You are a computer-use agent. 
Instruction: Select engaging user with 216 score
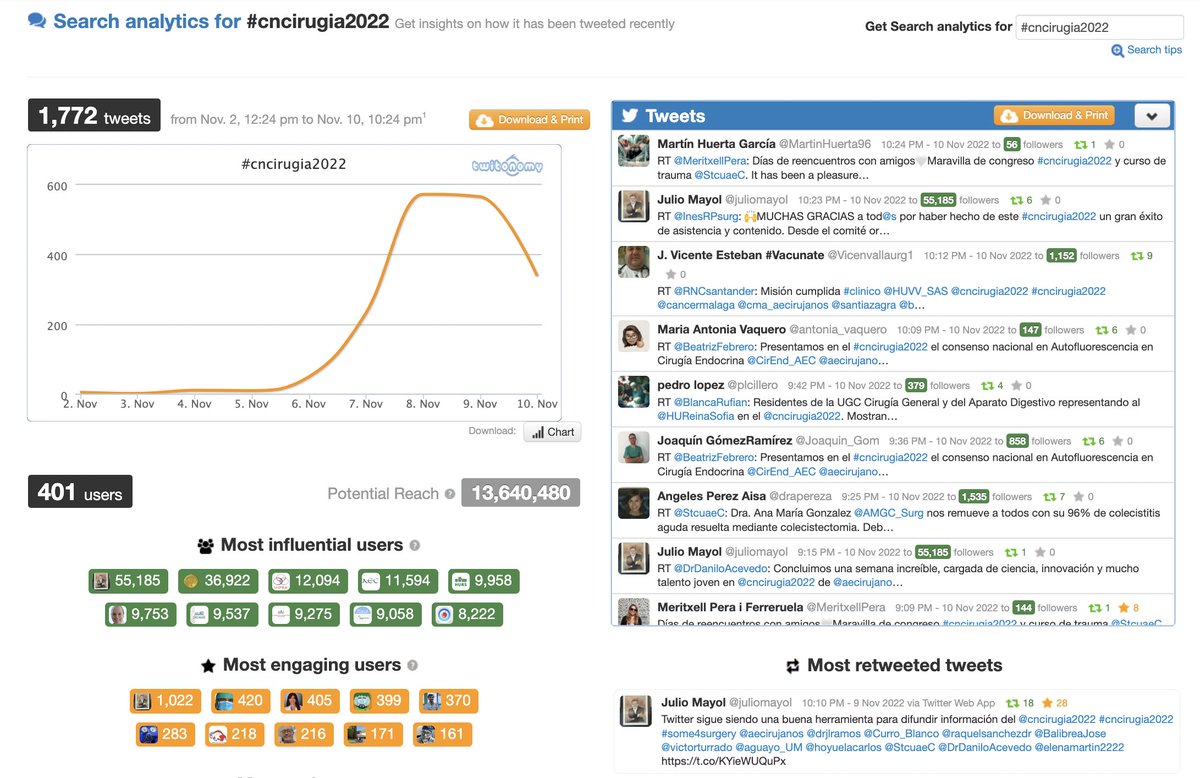pyautogui.click(x=304, y=734)
